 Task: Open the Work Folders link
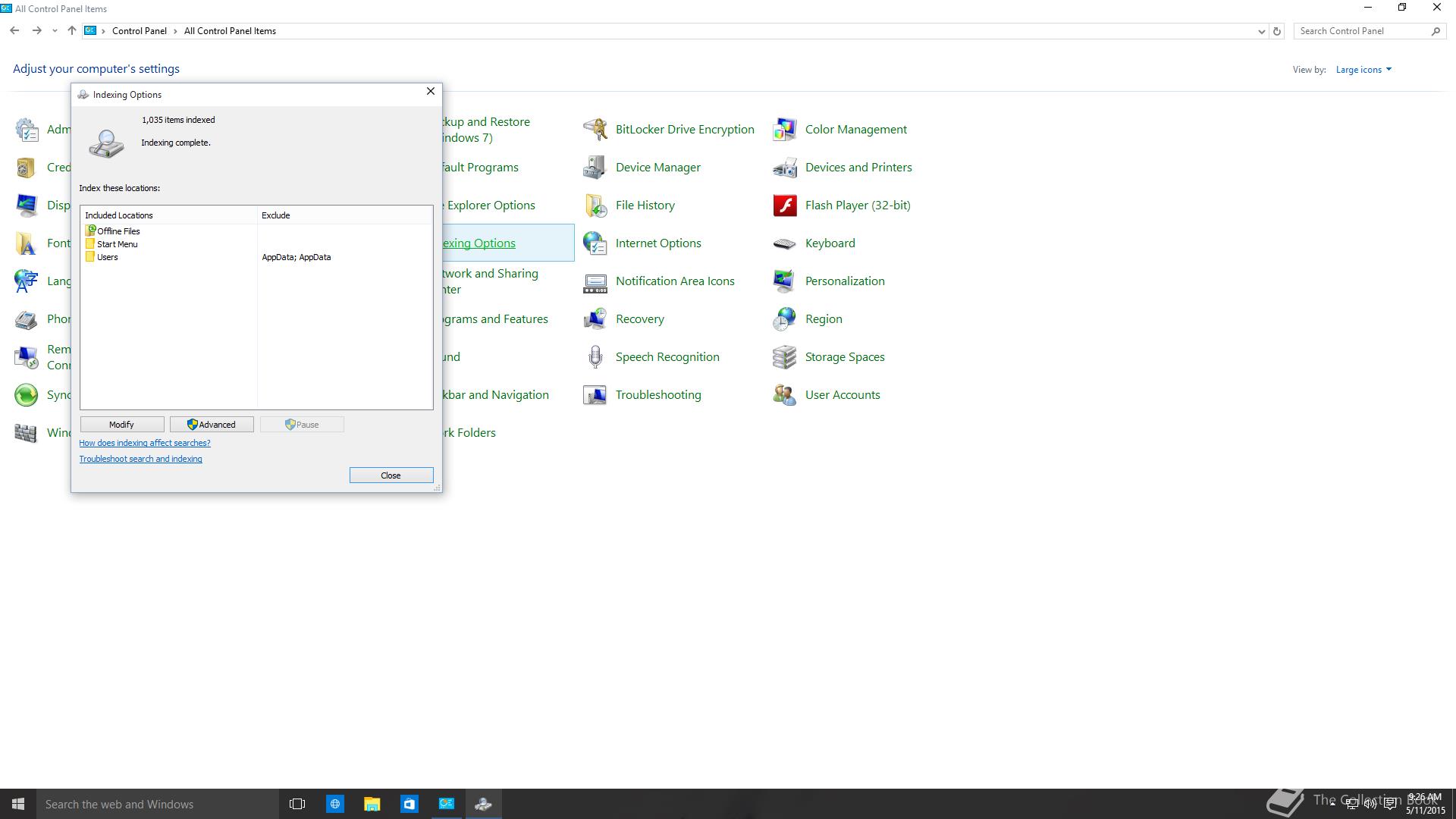[469, 433]
